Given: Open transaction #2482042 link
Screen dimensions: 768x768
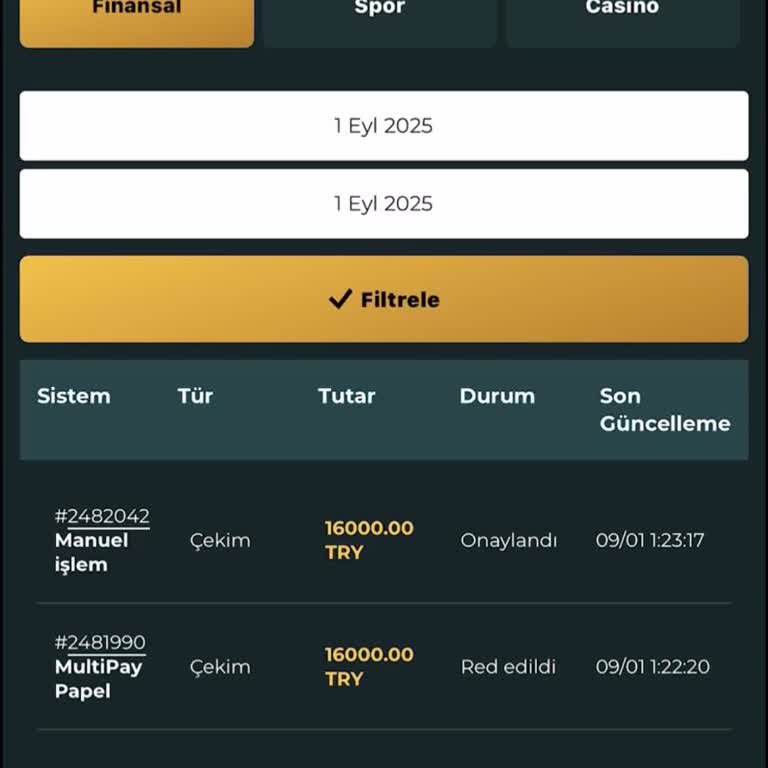Looking at the screenshot, I should point(102,516).
